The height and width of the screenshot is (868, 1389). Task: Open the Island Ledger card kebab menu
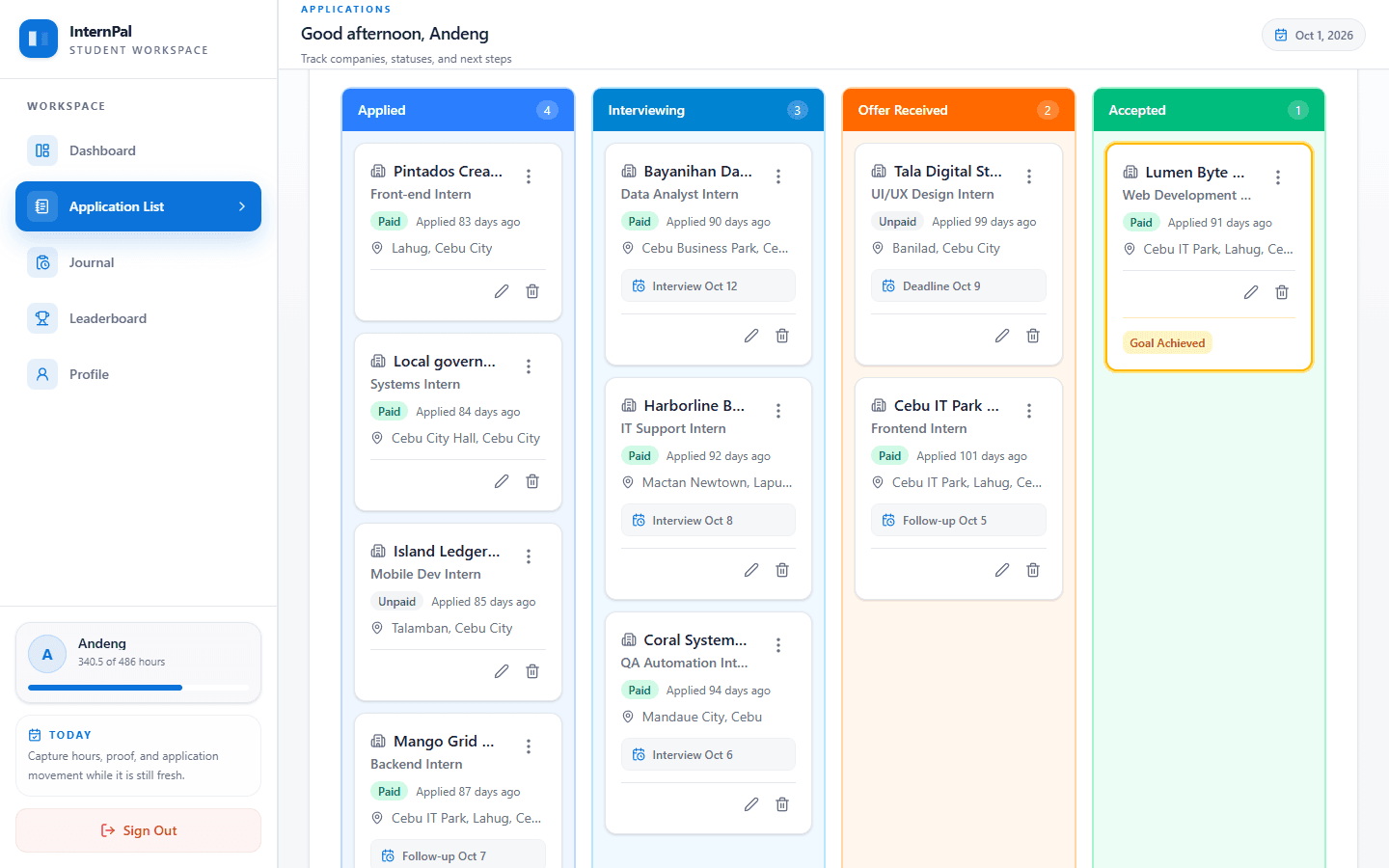coord(529,556)
